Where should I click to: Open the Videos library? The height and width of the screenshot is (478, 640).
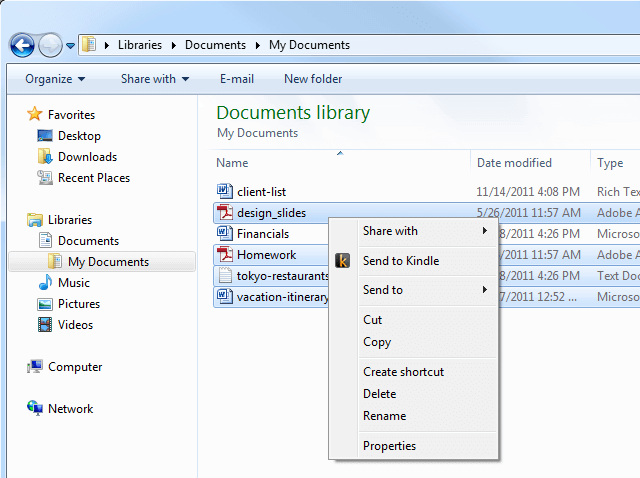[x=76, y=325]
